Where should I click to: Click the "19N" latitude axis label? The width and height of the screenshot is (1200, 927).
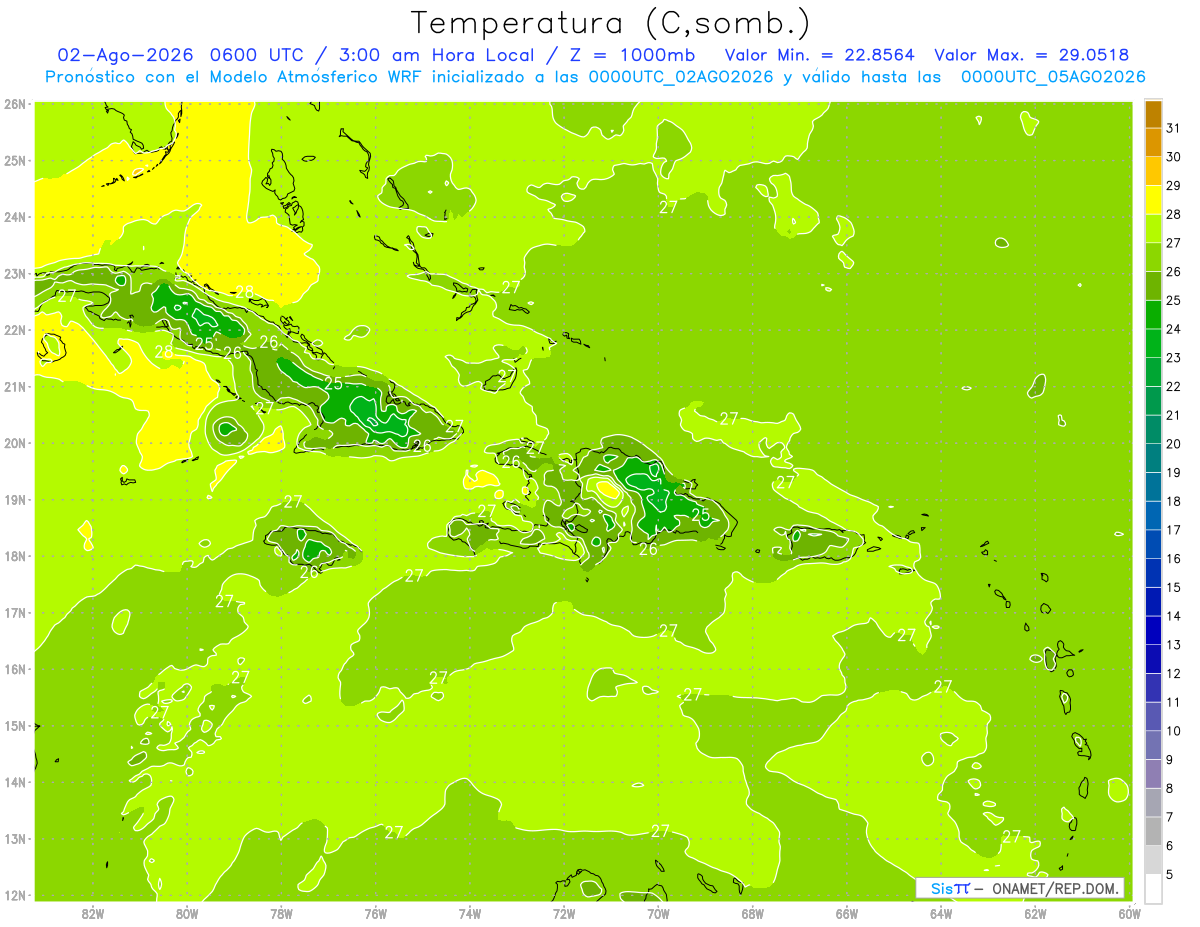pyautogui.click(x=15, y=500)
